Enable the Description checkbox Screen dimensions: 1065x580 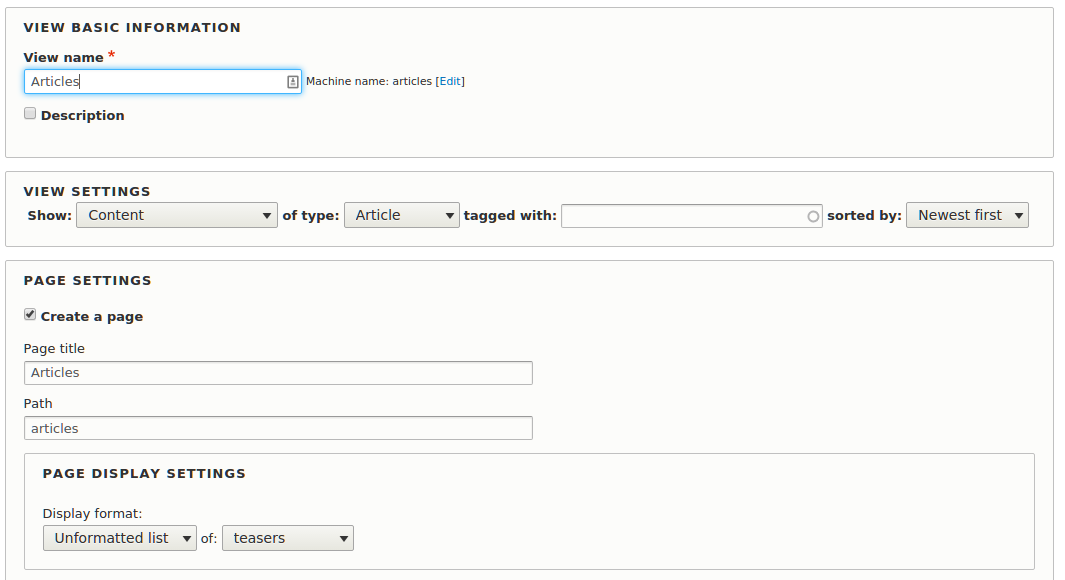click(30, 114)
